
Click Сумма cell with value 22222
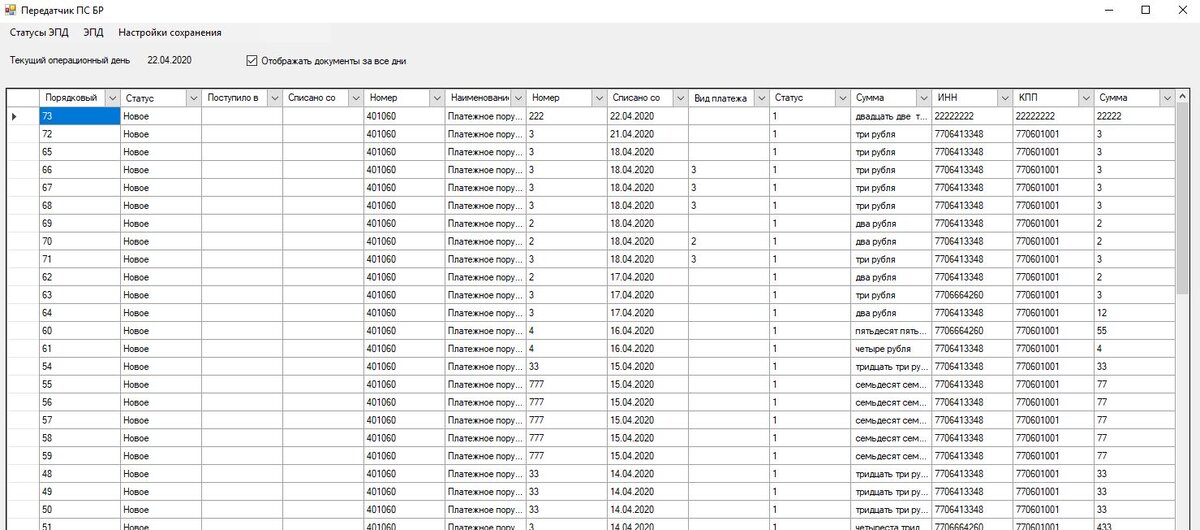coord(1134,116)
